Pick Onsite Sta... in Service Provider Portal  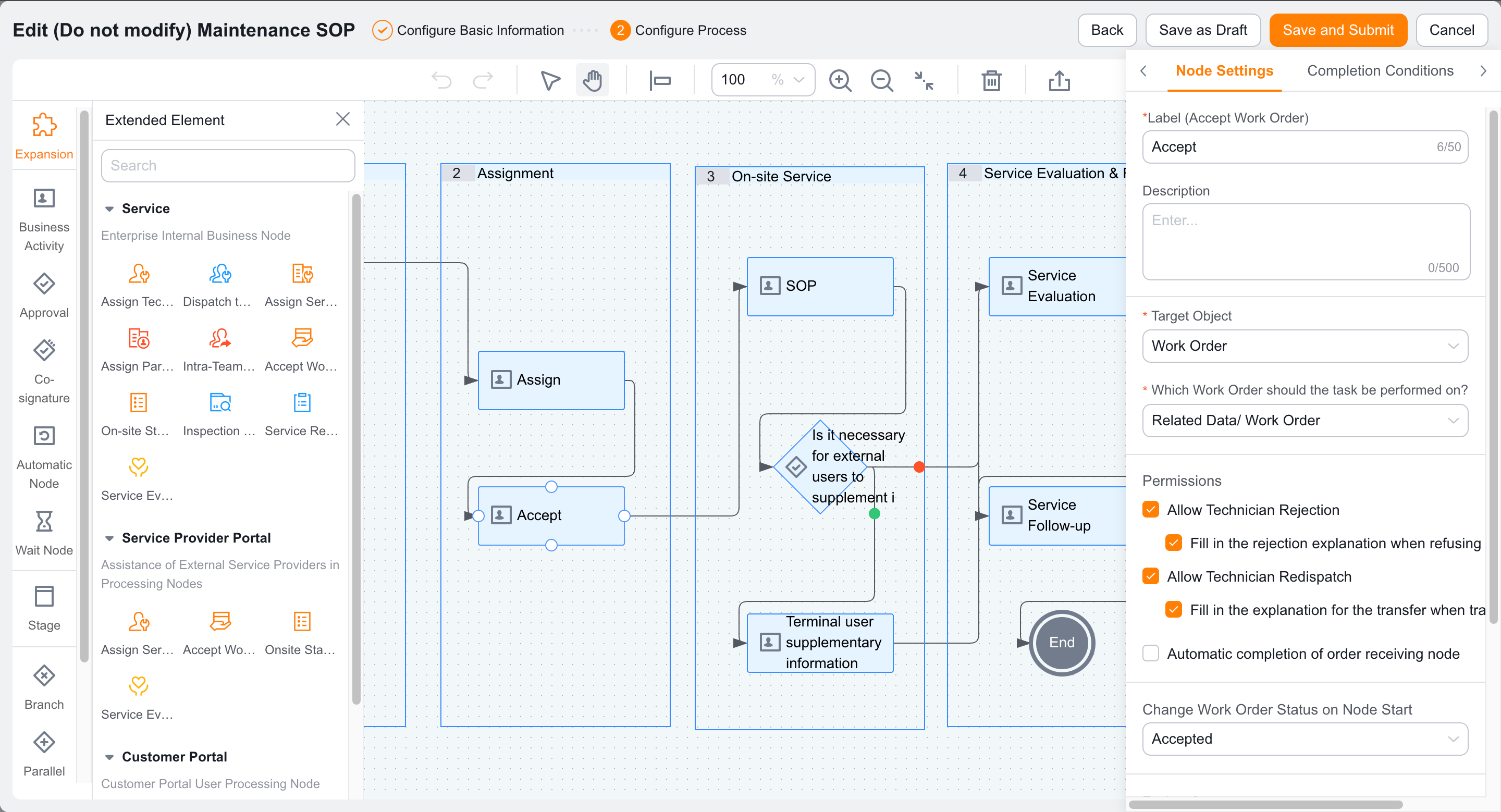tap(302, 634)
